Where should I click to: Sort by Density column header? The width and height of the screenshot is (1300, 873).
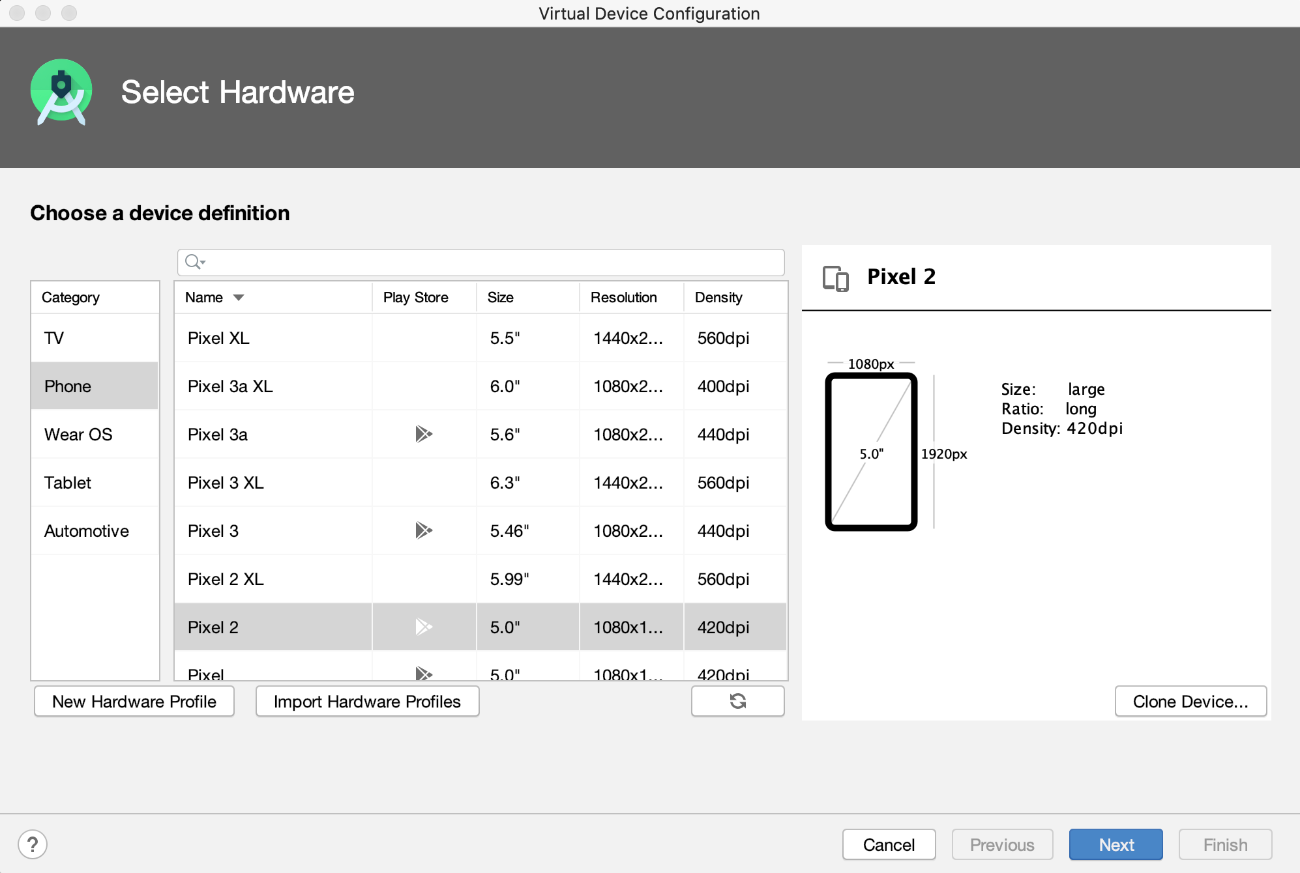[x=735, y=297]
